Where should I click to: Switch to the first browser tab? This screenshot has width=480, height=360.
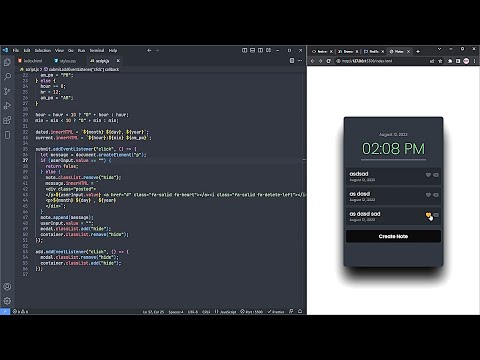[x=322, y=51]
